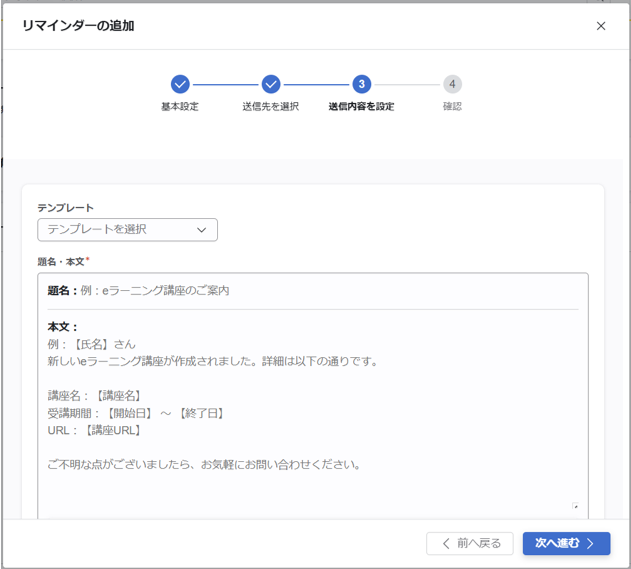This screenshot has width=631, height=569.
Task: Go to step 基本設定 checkmark
Action: coord(180,85)
